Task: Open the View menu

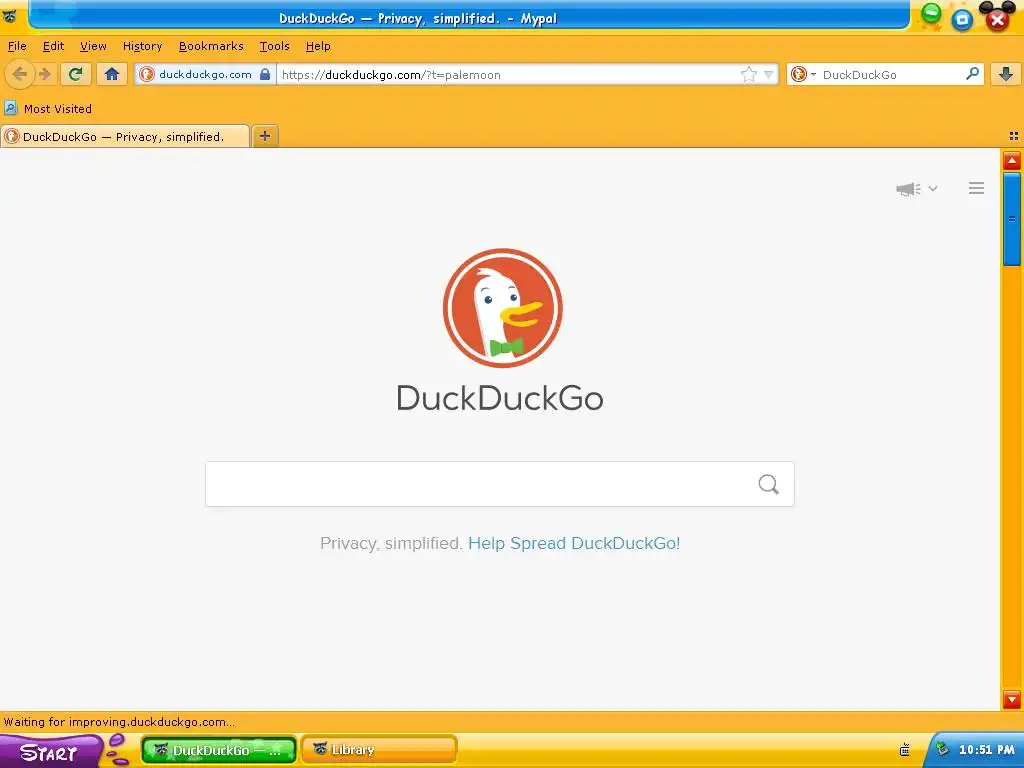Action: pos(93,46)
